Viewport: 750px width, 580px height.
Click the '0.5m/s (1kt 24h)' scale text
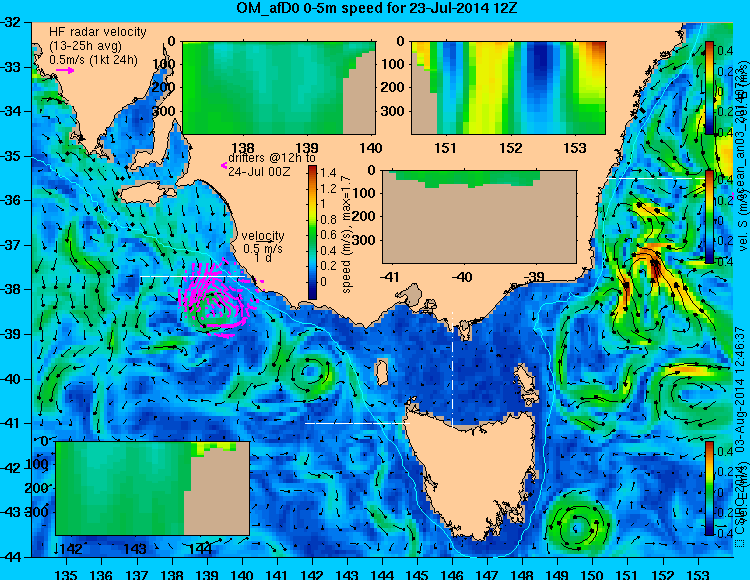point(93,60)
